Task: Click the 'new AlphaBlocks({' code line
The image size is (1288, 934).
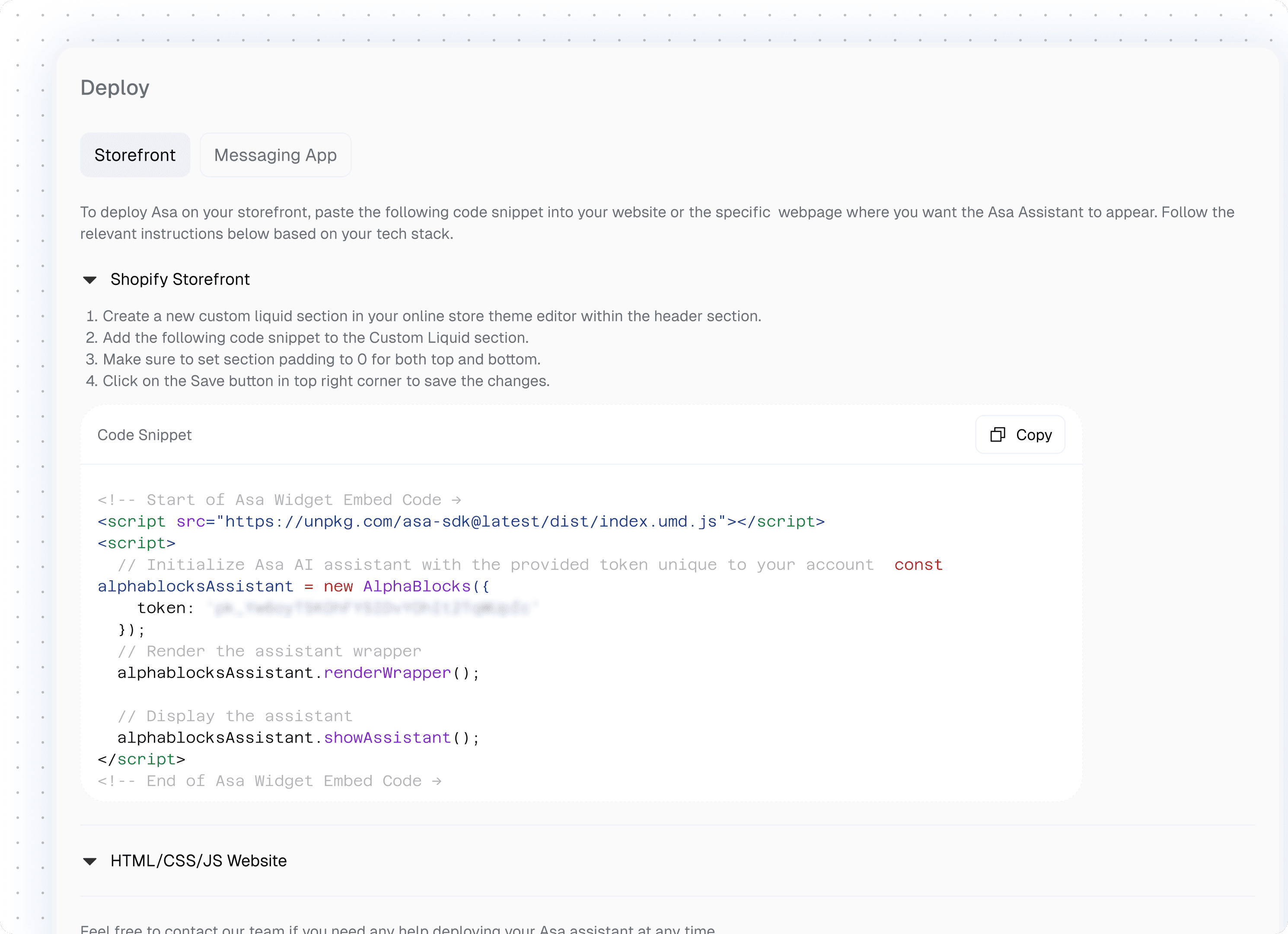Action: click(x=293, y=586)
